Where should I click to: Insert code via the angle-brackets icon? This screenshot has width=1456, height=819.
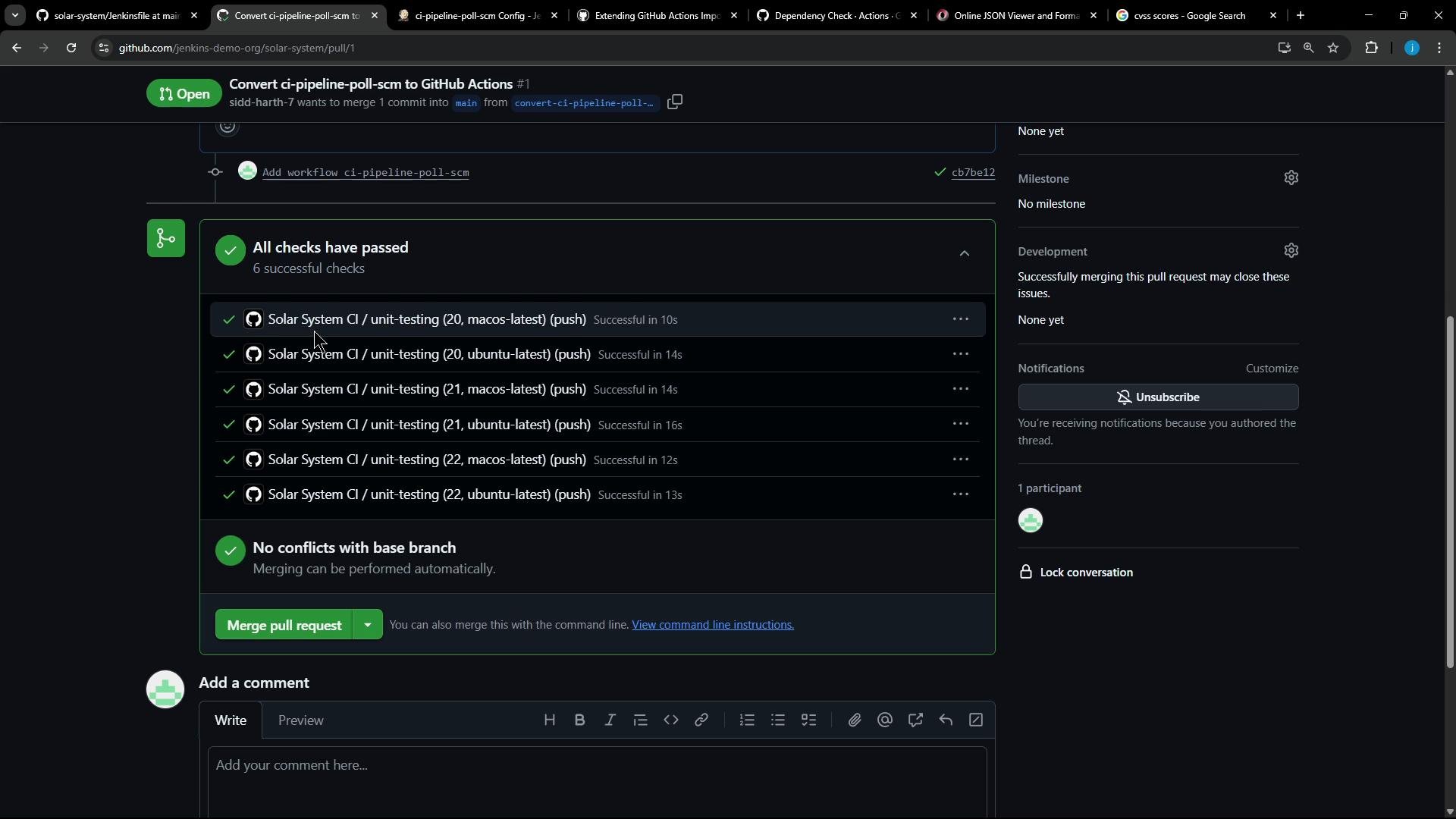[671, 720]
